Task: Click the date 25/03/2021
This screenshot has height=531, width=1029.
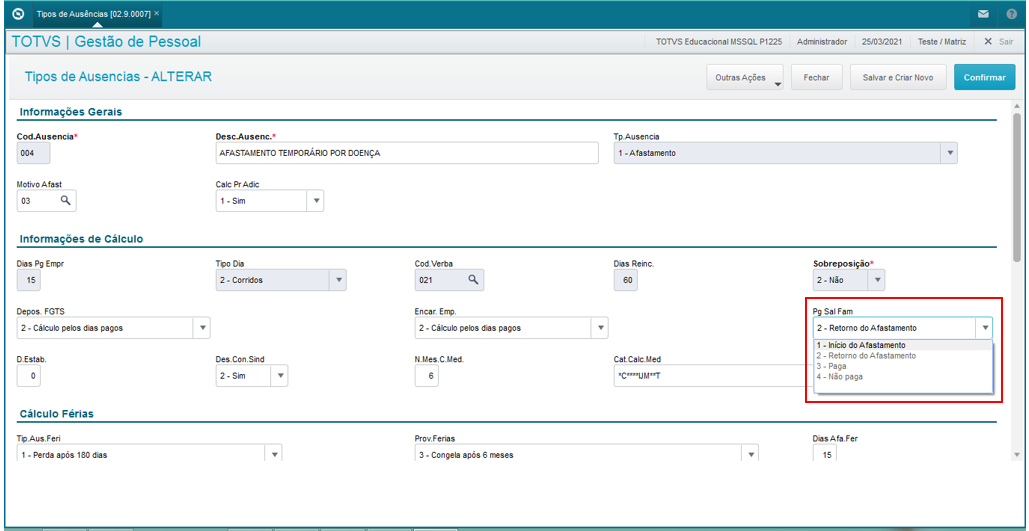Action: point(882,41)
